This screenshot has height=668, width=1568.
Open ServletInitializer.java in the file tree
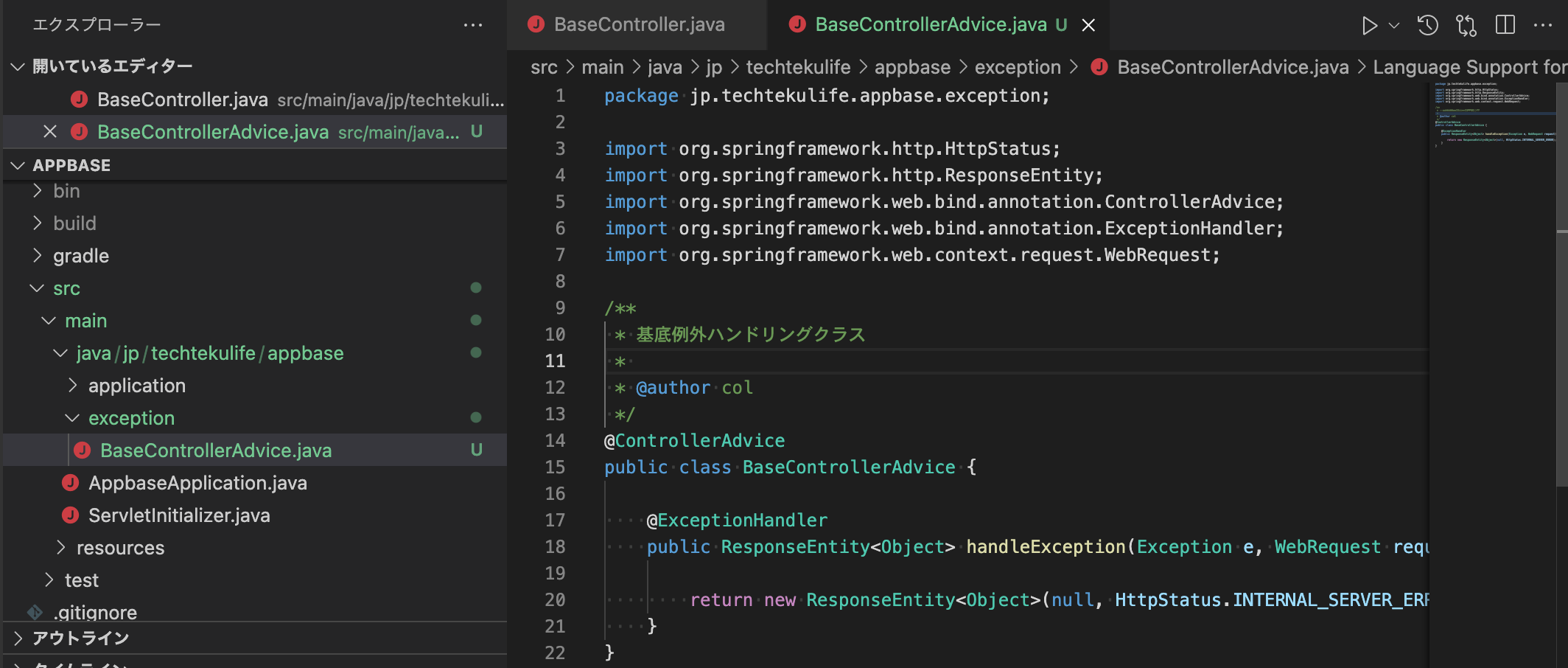255,515
